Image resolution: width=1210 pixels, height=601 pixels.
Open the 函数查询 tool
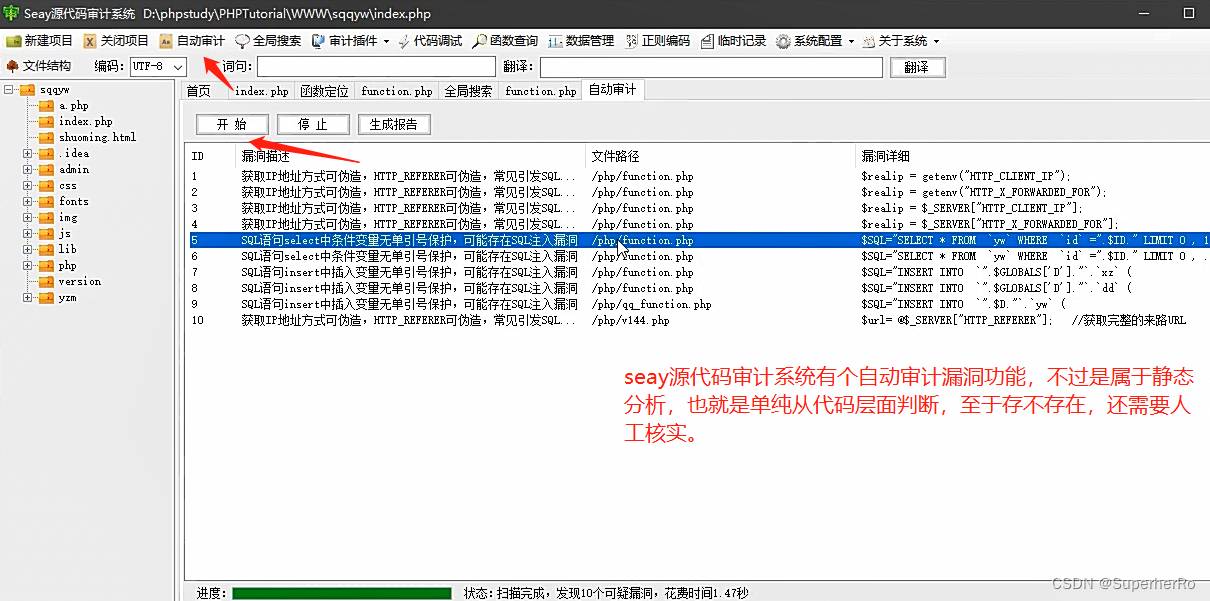(506, 41)
